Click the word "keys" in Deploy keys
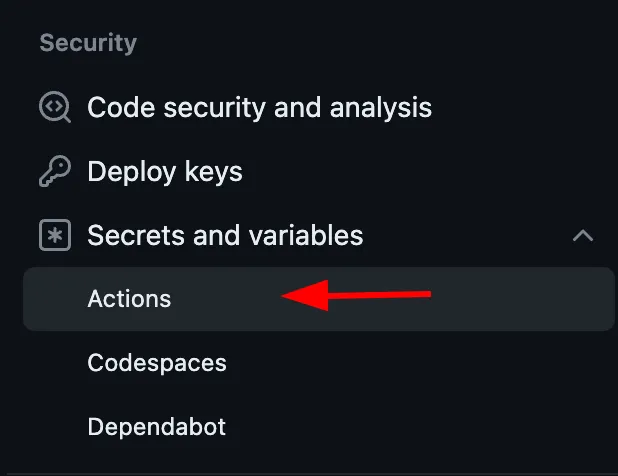This screenshot has height=476, width=618. click(210, 172)
